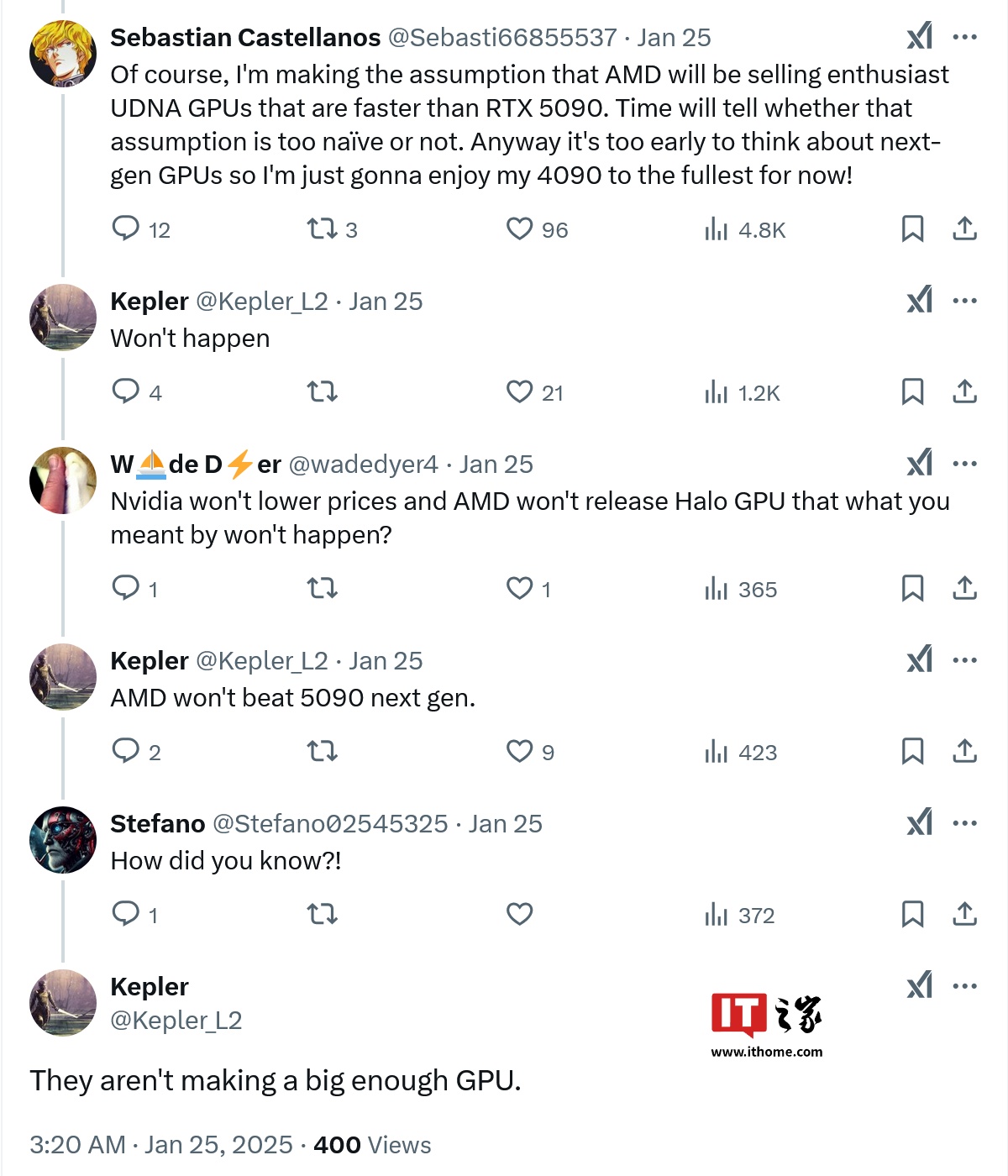Screen dimensions: 1008x1176
Task: Reply to 'AMD won't beat 5090' tweet
Action: click(126, 751)
